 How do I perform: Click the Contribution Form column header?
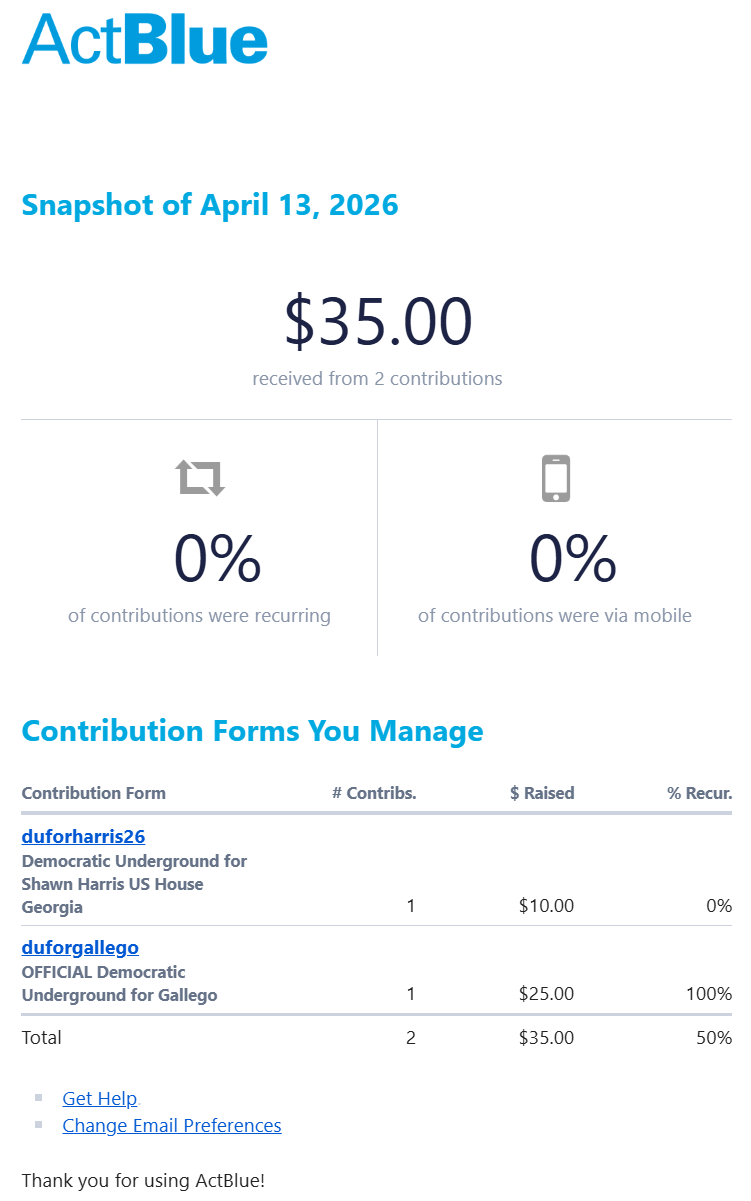pyautogui.click(x=94, y=793)
